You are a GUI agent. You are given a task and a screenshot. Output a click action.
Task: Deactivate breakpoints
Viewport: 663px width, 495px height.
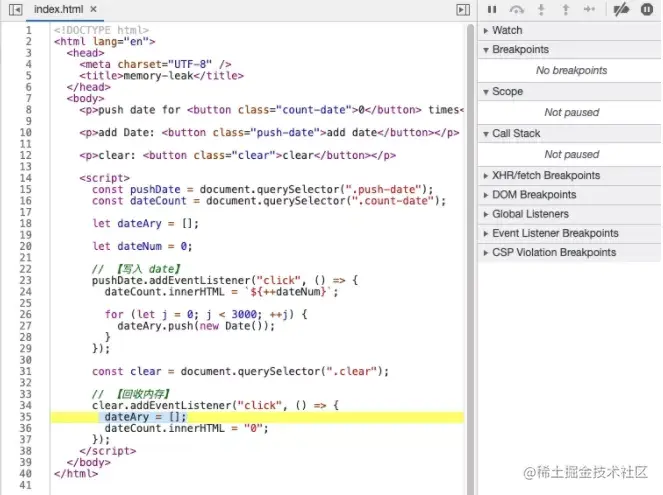tap(621, 9)
